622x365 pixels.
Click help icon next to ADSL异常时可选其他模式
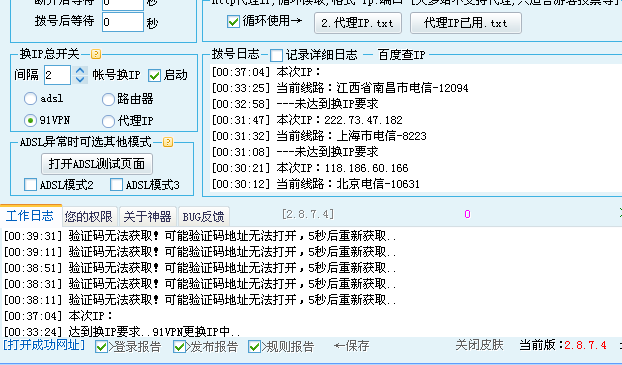click(x=168, y=142)
